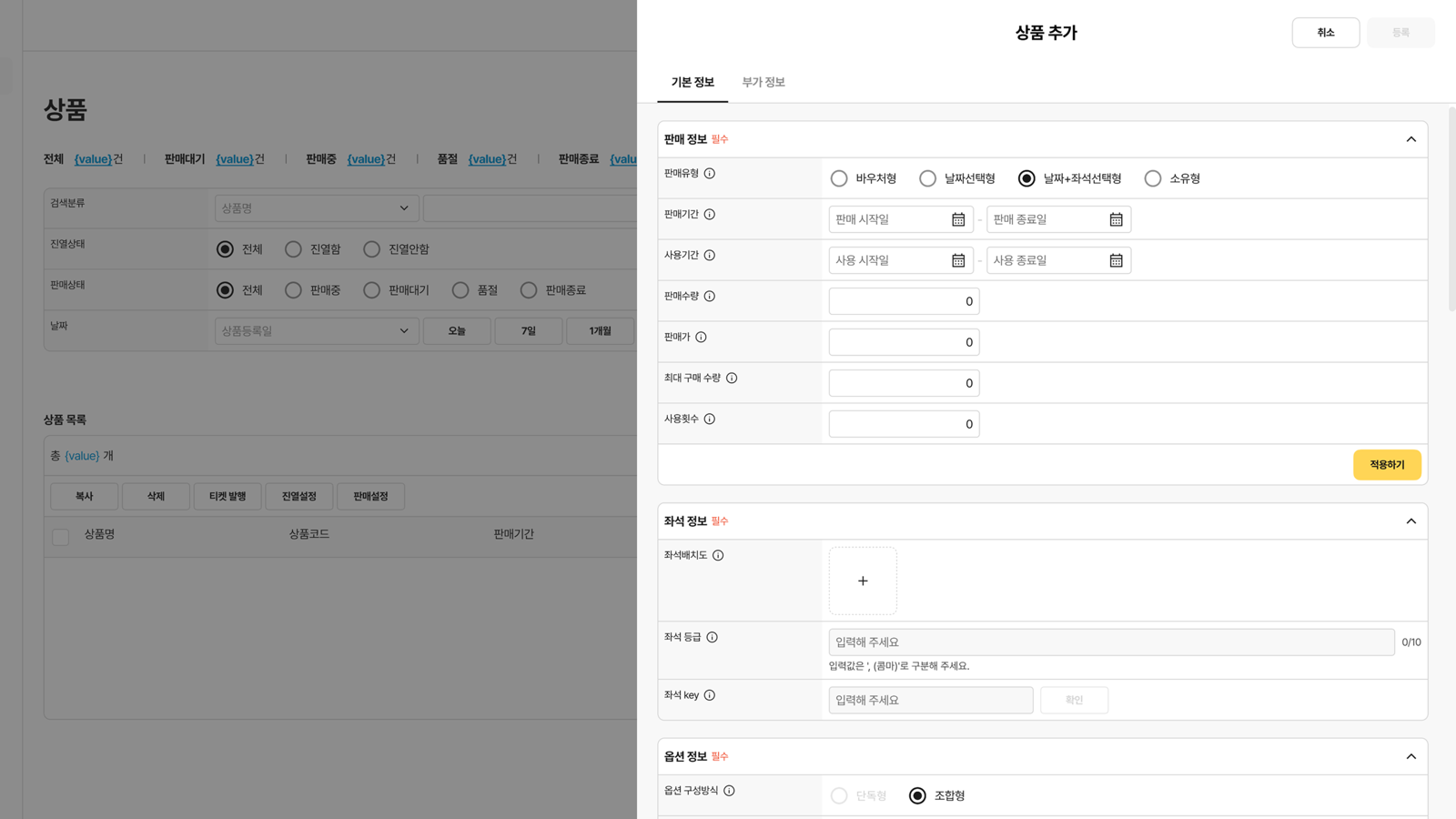Switch to the 기본 정보 tab

coord(693,82)
